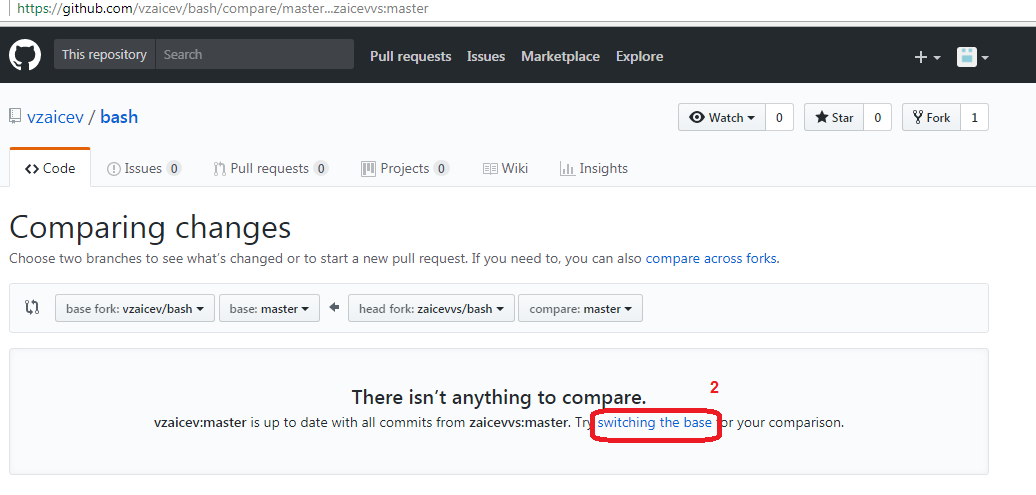Open the user avatar menu
This screenshot has width=1036, height=495.
(973, 57)
